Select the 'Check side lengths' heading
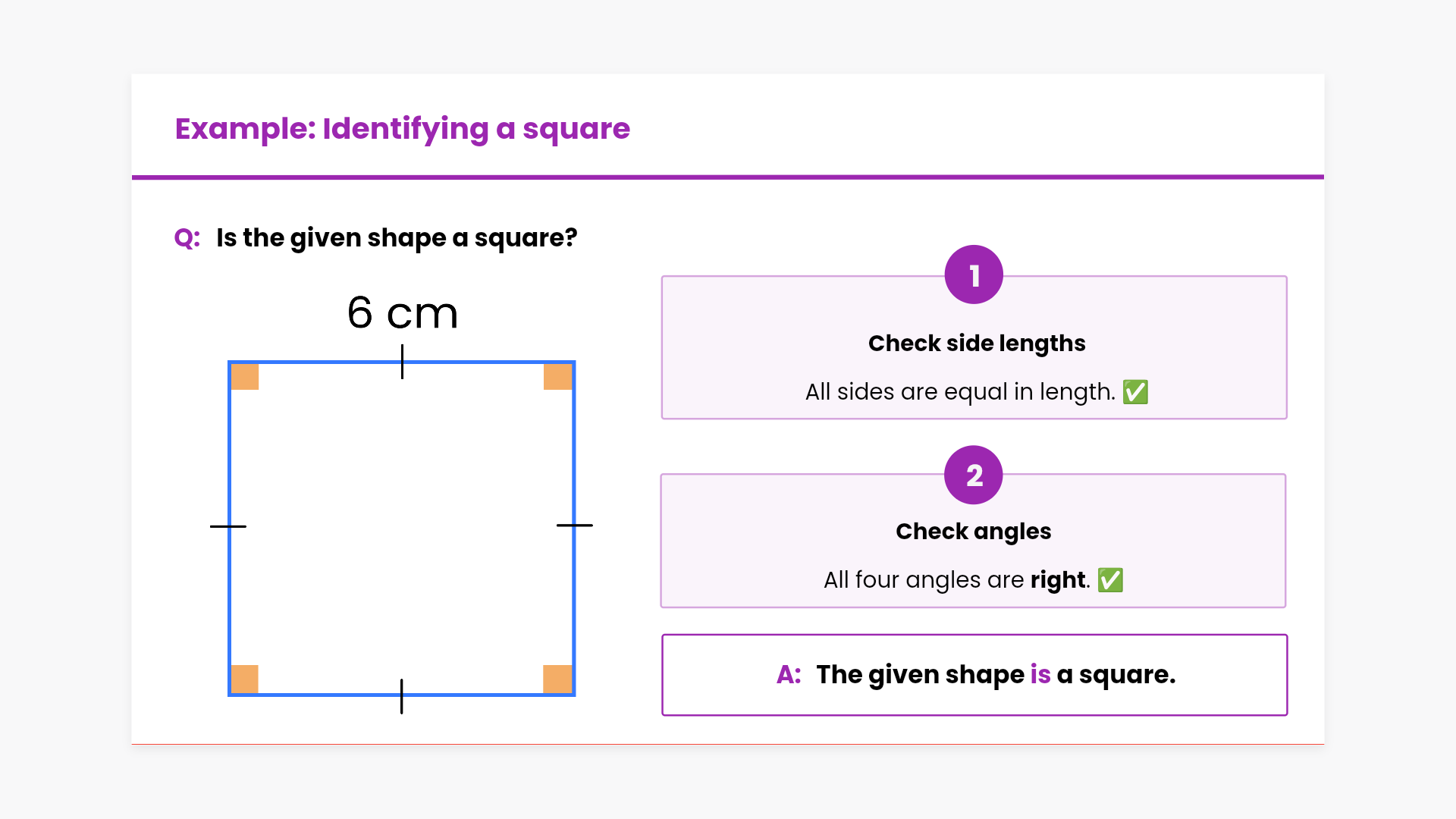The image size is (1456, 819). pos(977,344)
